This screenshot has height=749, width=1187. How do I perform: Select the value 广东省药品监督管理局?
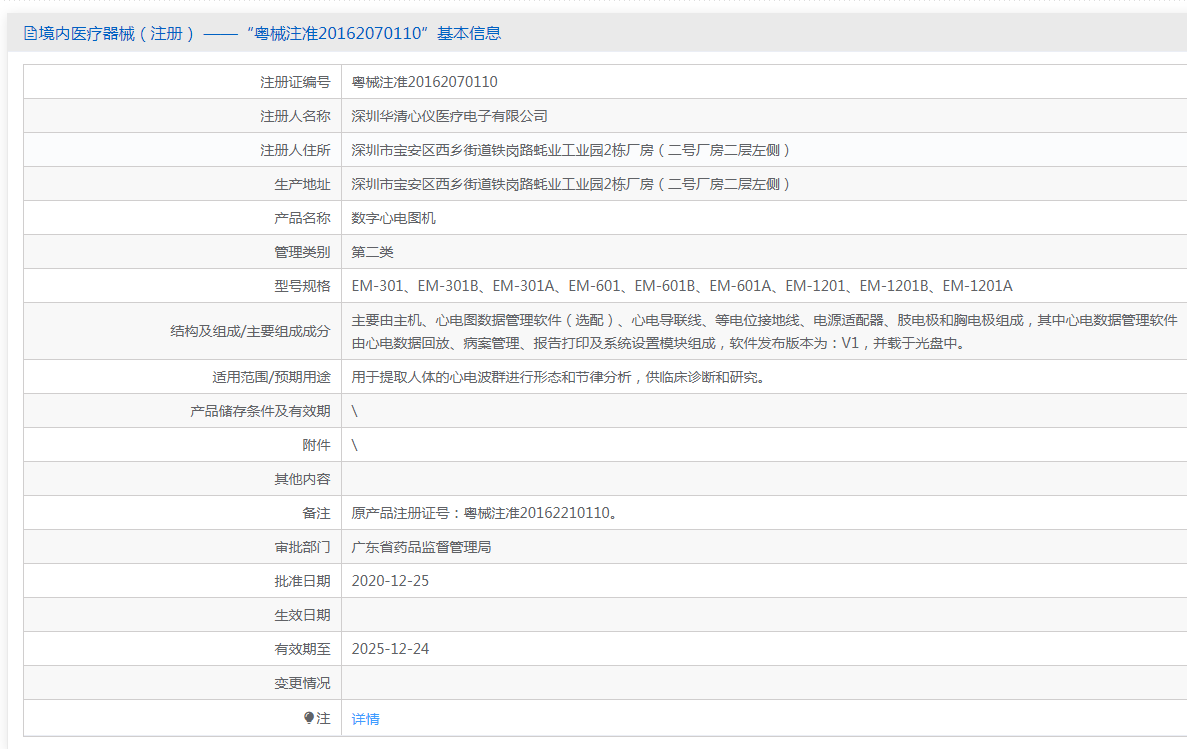coord(422,547)
